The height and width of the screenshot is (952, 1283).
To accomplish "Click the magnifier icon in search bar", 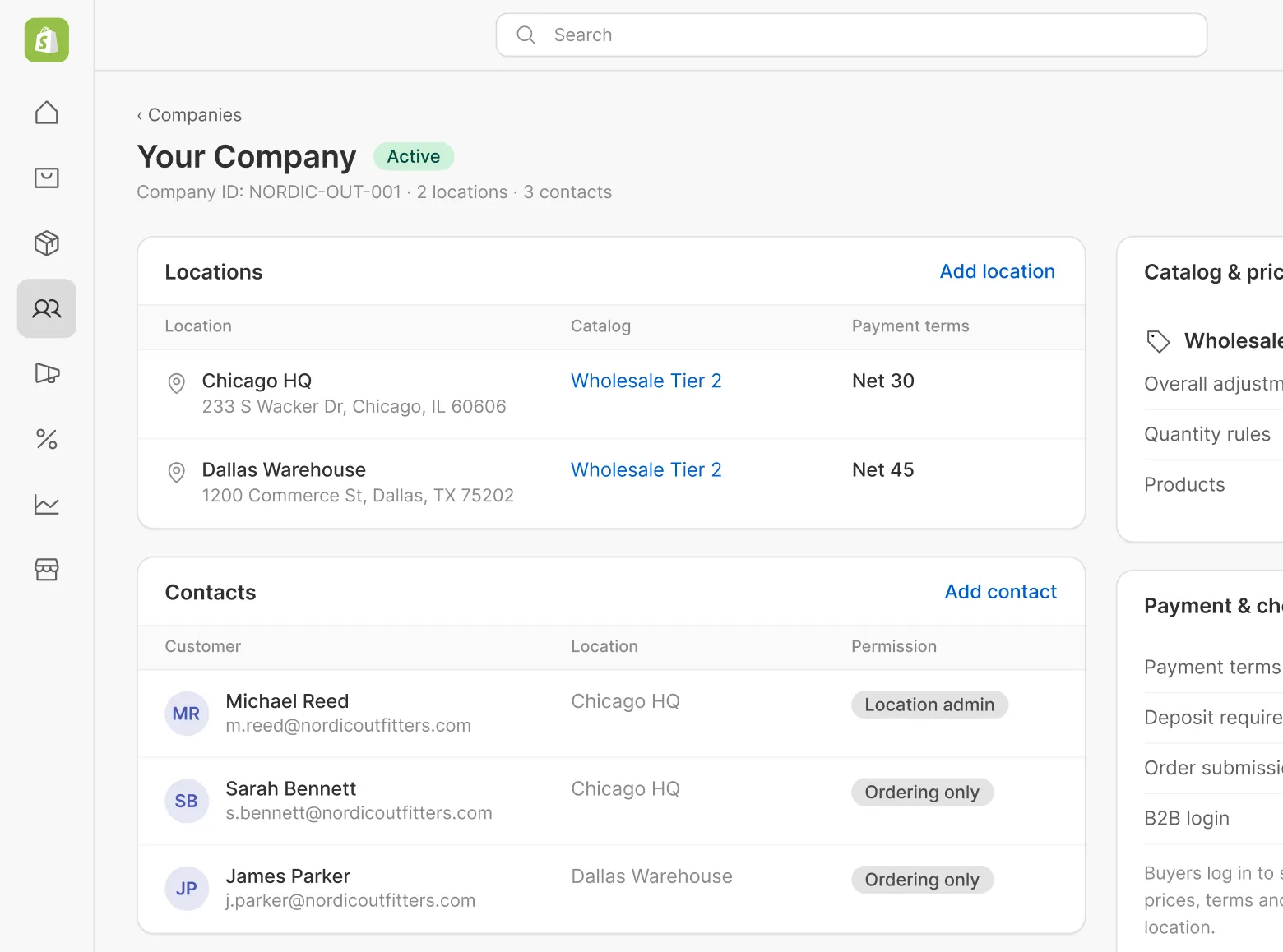I will pos(526,35).
